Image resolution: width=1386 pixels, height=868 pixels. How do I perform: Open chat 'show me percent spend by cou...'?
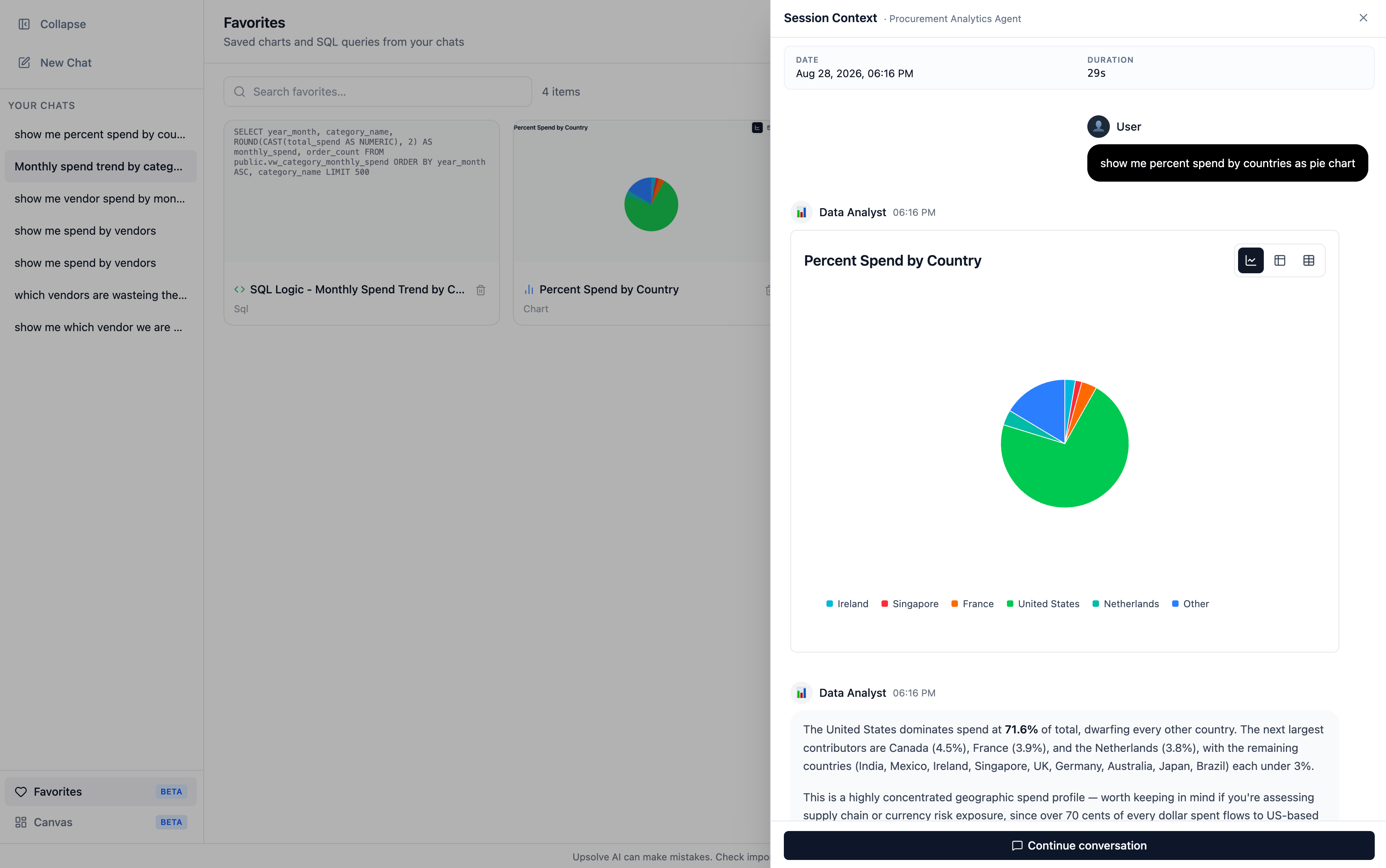100,134
